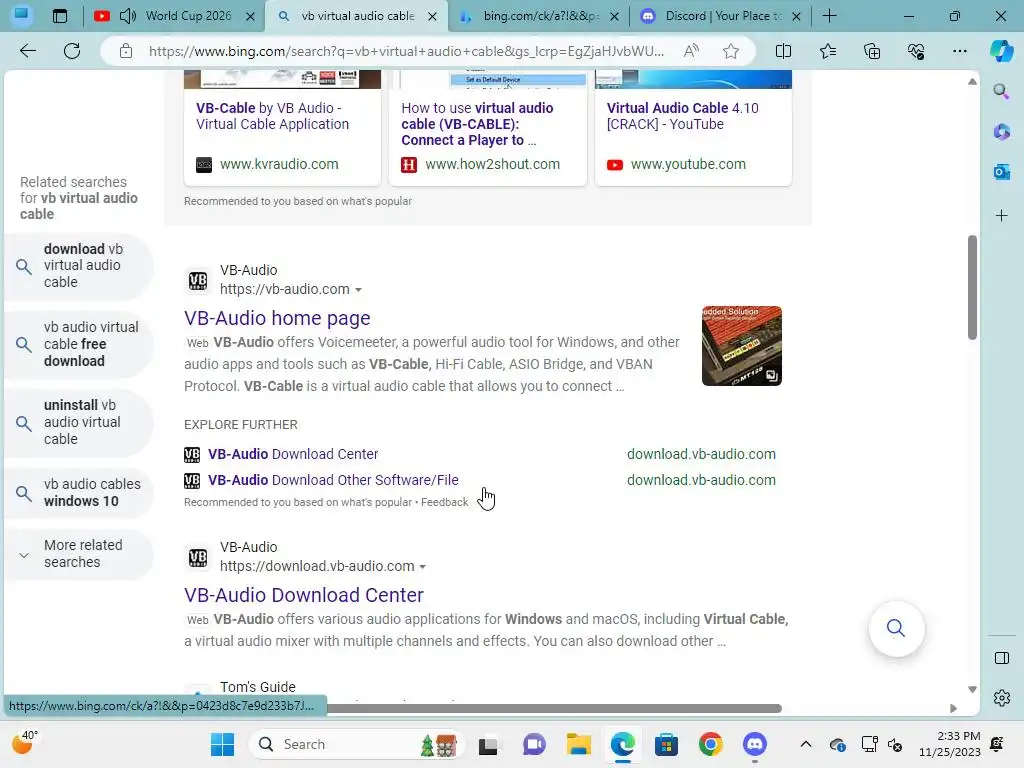This screenshot has height=768, width=1024.
Task: Open Edge tab actions menu
Action: (59, 16)
